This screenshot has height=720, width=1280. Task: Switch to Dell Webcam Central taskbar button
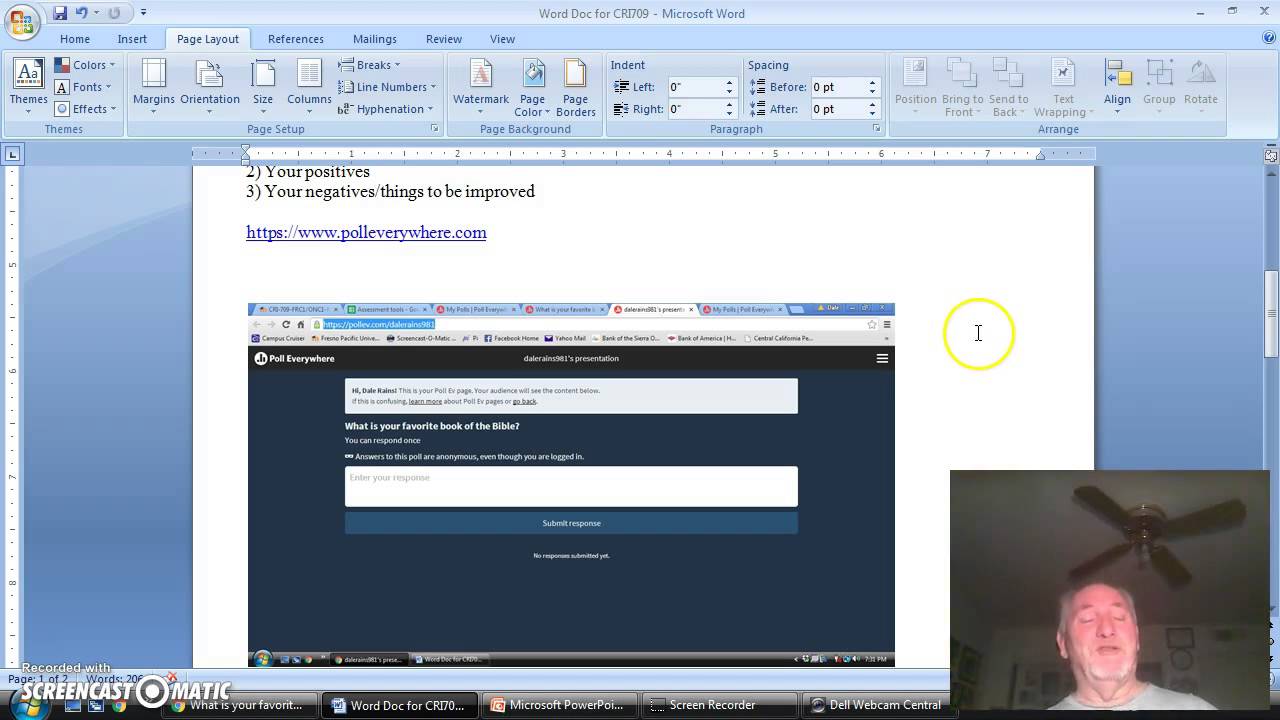878,705
